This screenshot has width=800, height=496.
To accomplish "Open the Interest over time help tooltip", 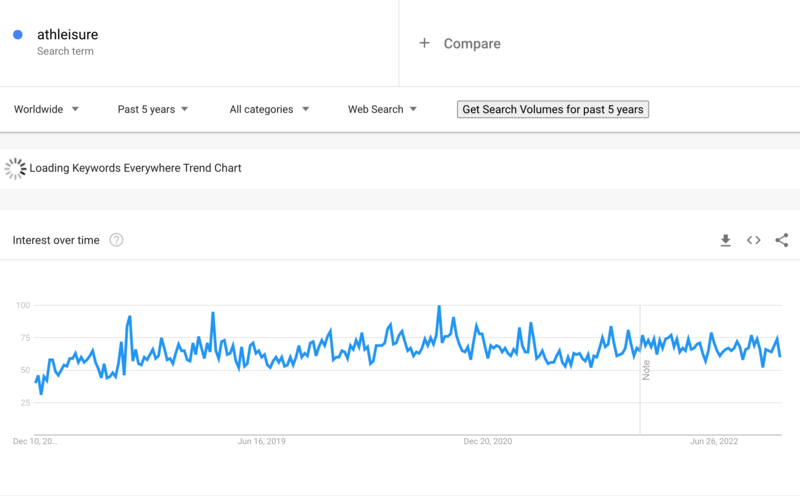I will coord(116,240).
